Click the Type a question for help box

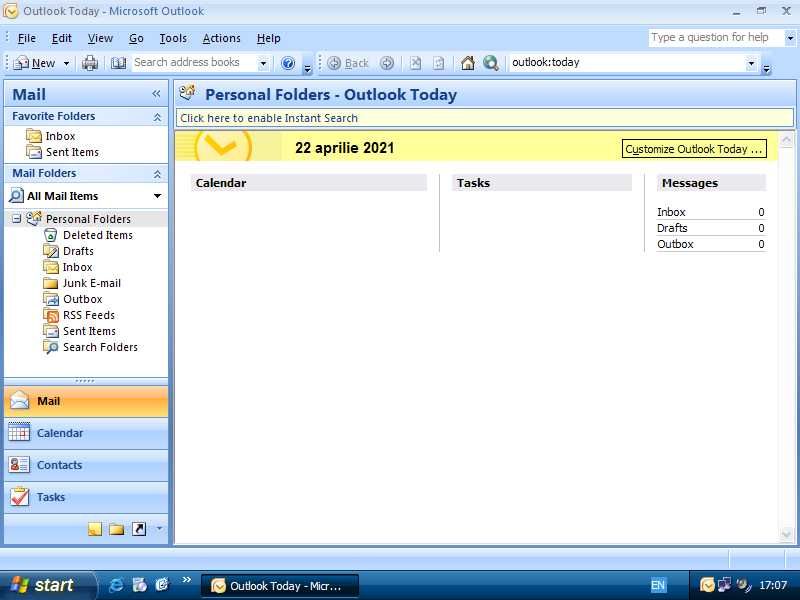[x=716, y=38]
